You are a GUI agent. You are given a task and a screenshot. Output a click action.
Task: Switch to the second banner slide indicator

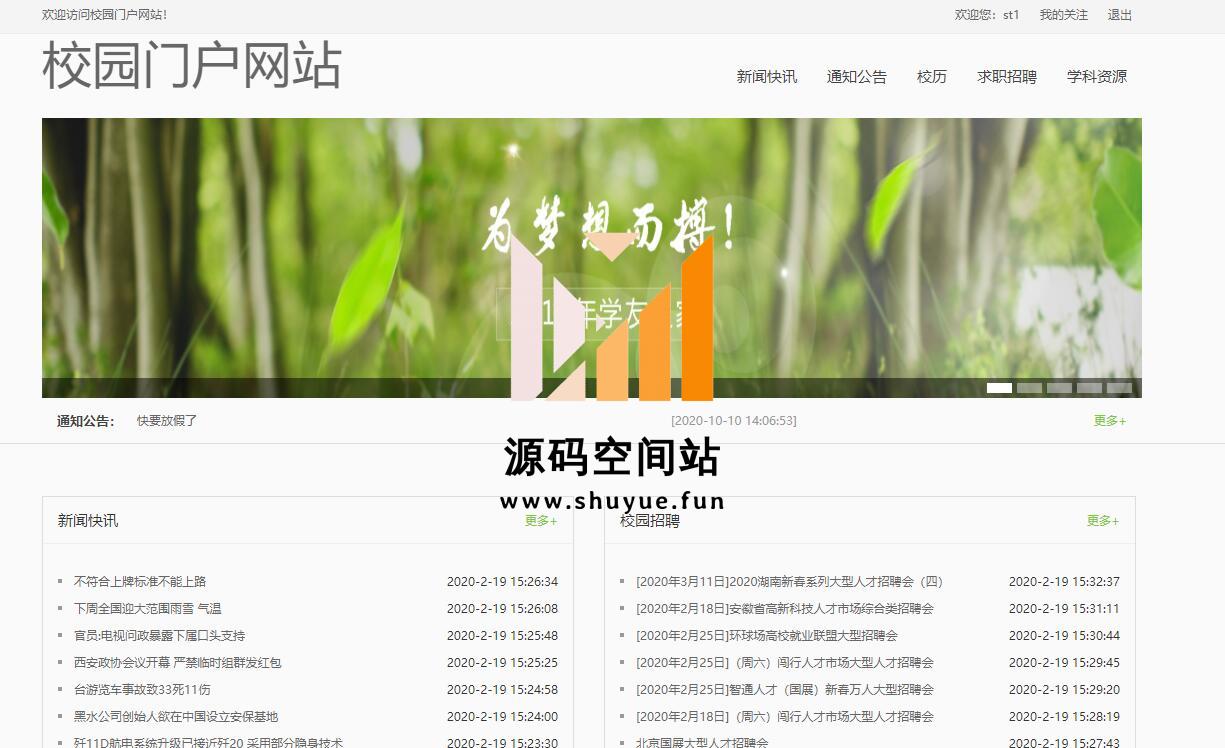coord(1029,388)
